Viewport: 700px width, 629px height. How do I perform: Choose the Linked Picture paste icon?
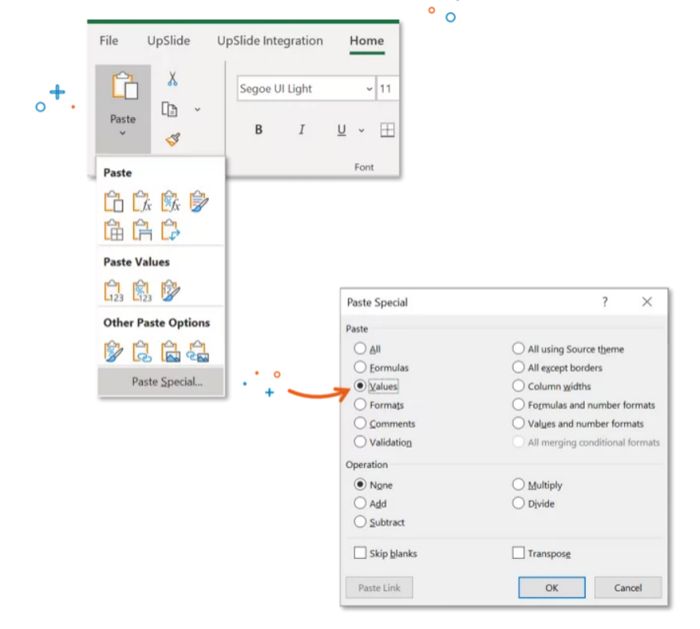click(x=199, y=351)
